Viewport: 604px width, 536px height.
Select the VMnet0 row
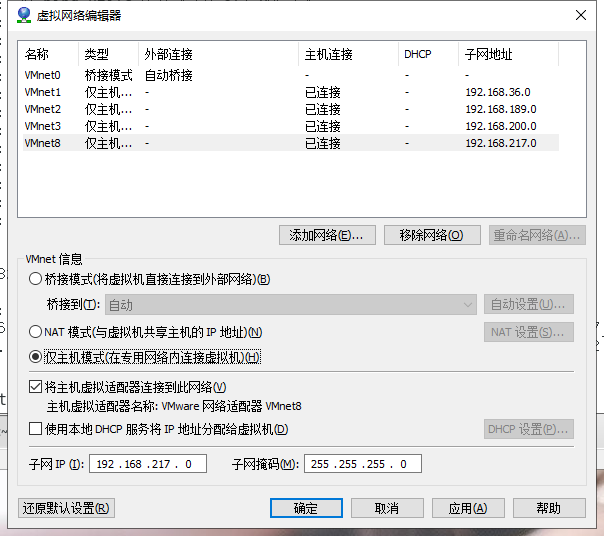coord(291,75)
